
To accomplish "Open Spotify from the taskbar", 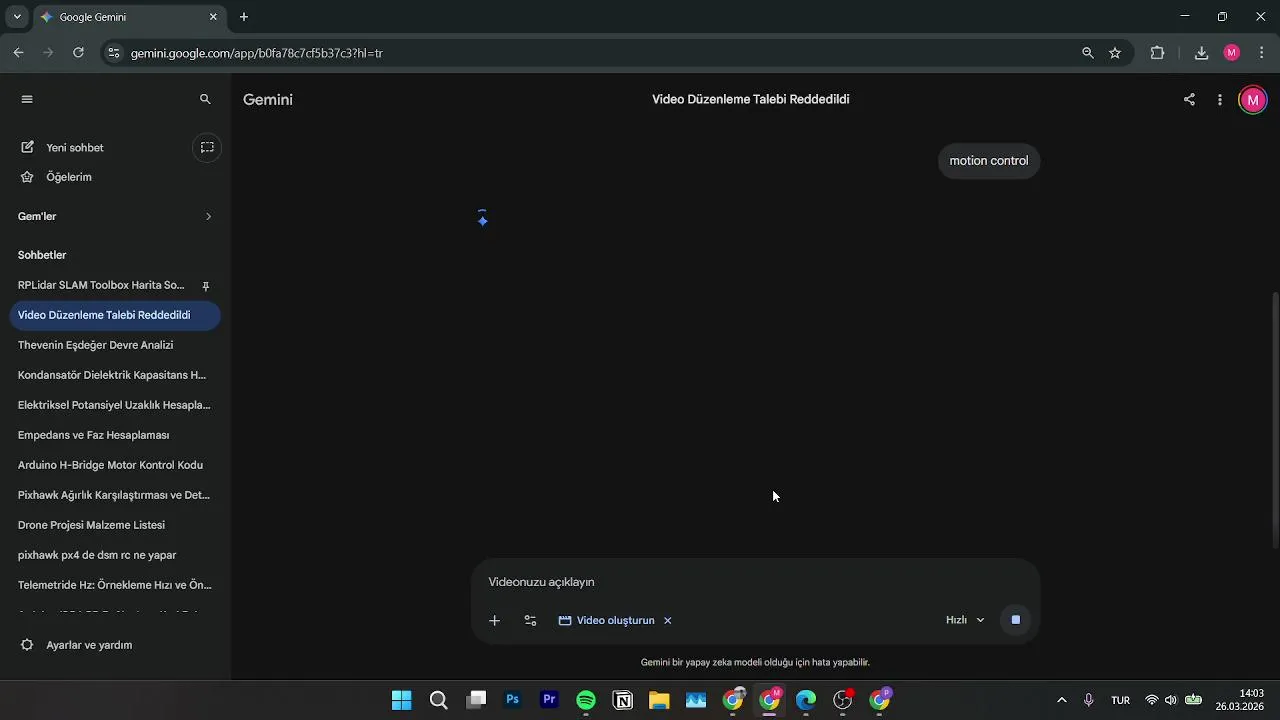I will click(586, 700).
